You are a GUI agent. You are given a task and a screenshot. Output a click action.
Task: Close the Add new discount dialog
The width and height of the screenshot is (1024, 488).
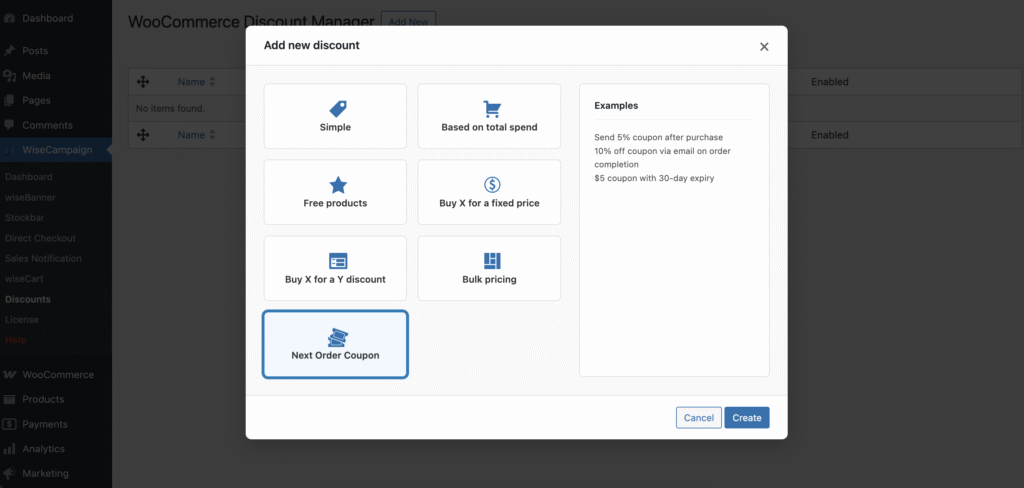[x=764, y=46]
